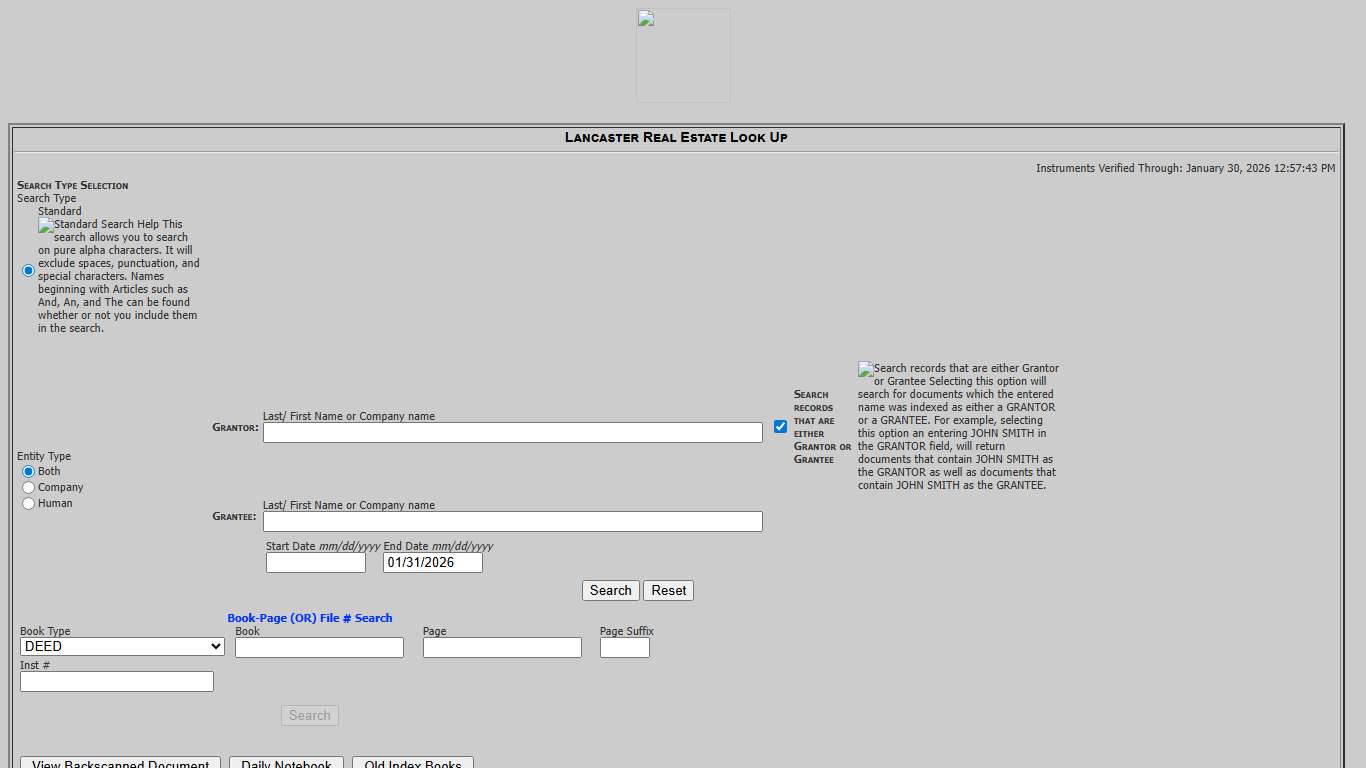Click the Grantor name input field
1366x768 pixels.
coord(512,432)
